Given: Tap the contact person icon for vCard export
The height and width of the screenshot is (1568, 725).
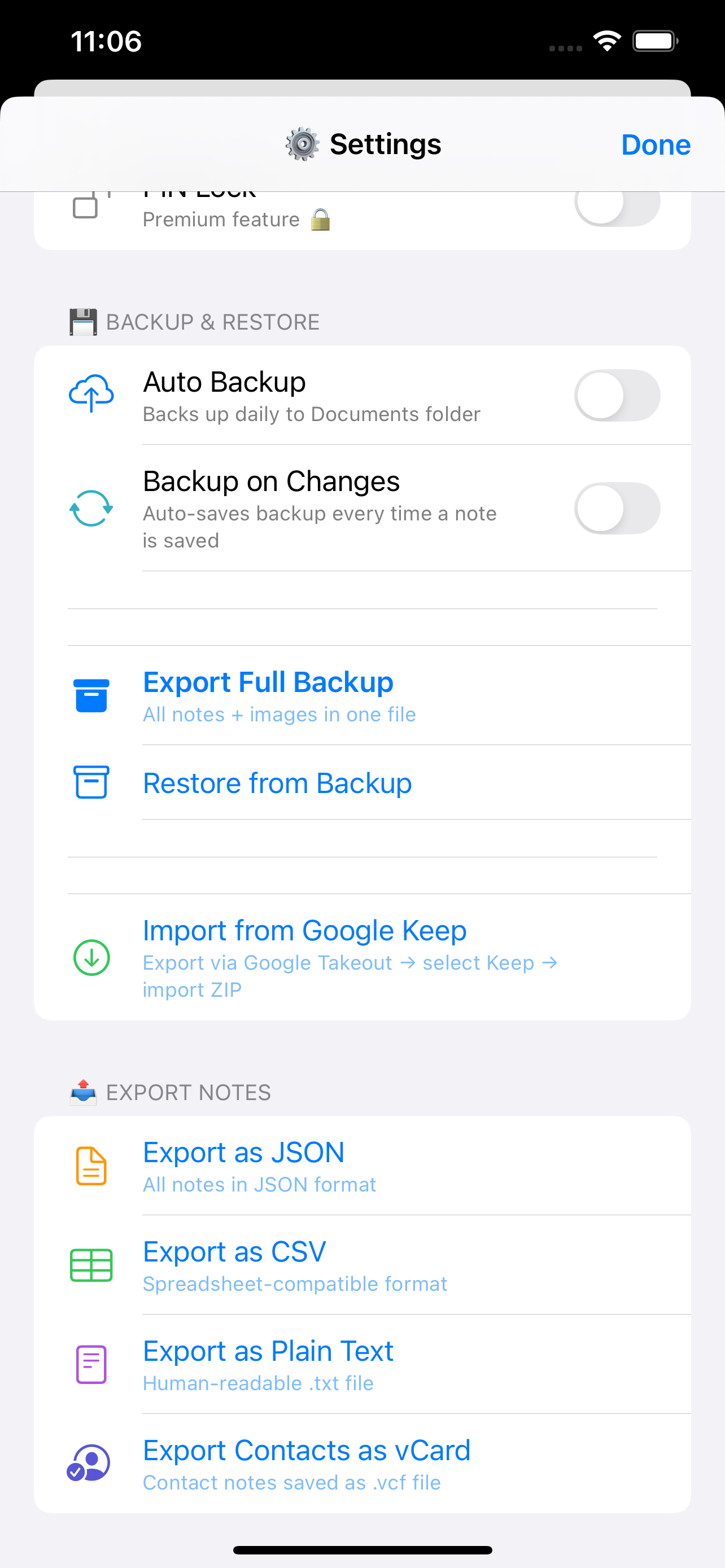Looking at the screenshot, I should pyautogui.click(x=89, y=1464).
